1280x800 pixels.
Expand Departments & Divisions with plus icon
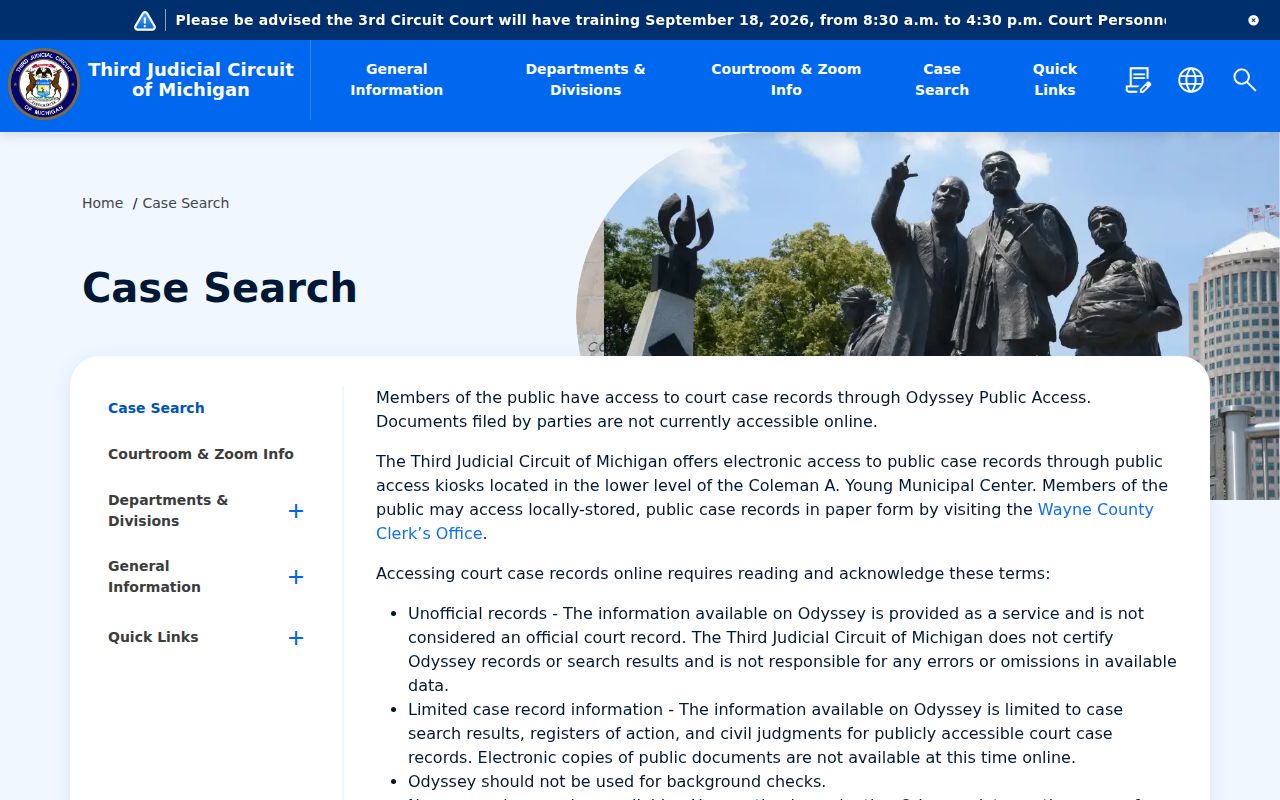pyautogui.click(x=296, y=511)
